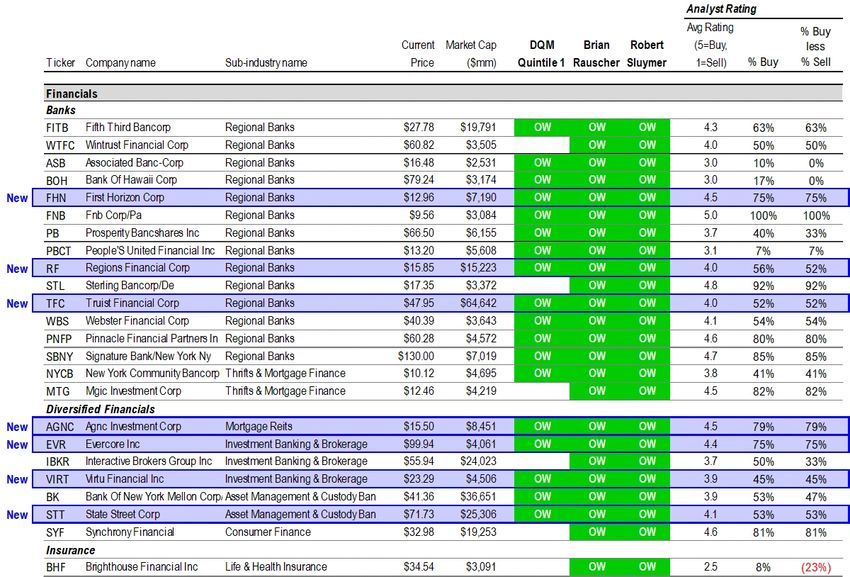This screenshot has height=577, width=850.
Task: Click the New label beside VIRT
Action: tap(17, 479)
